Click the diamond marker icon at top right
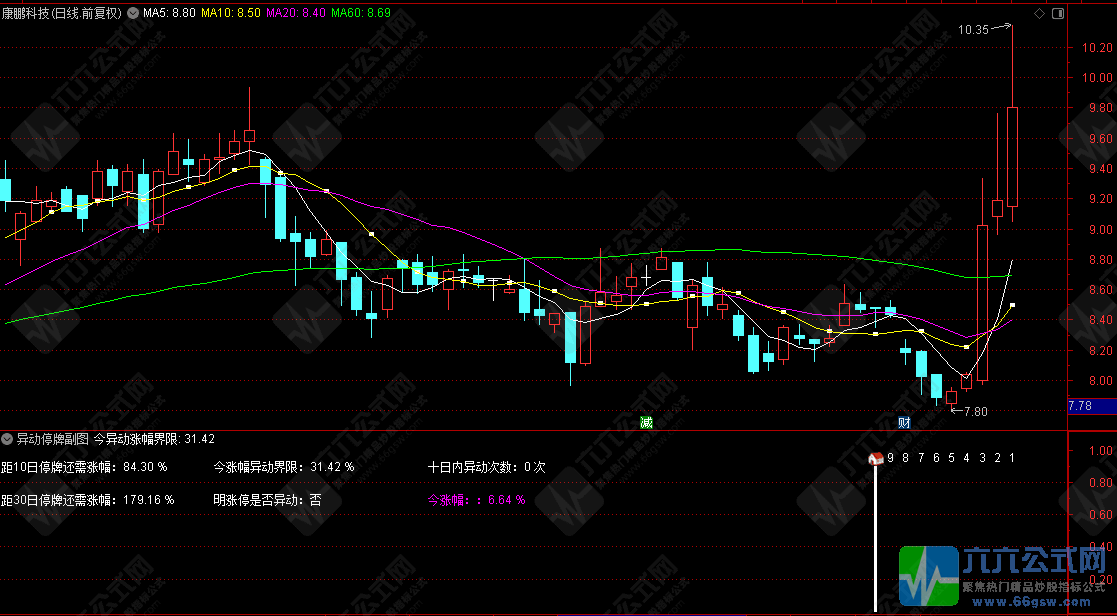 click(x=1040, y=15)
